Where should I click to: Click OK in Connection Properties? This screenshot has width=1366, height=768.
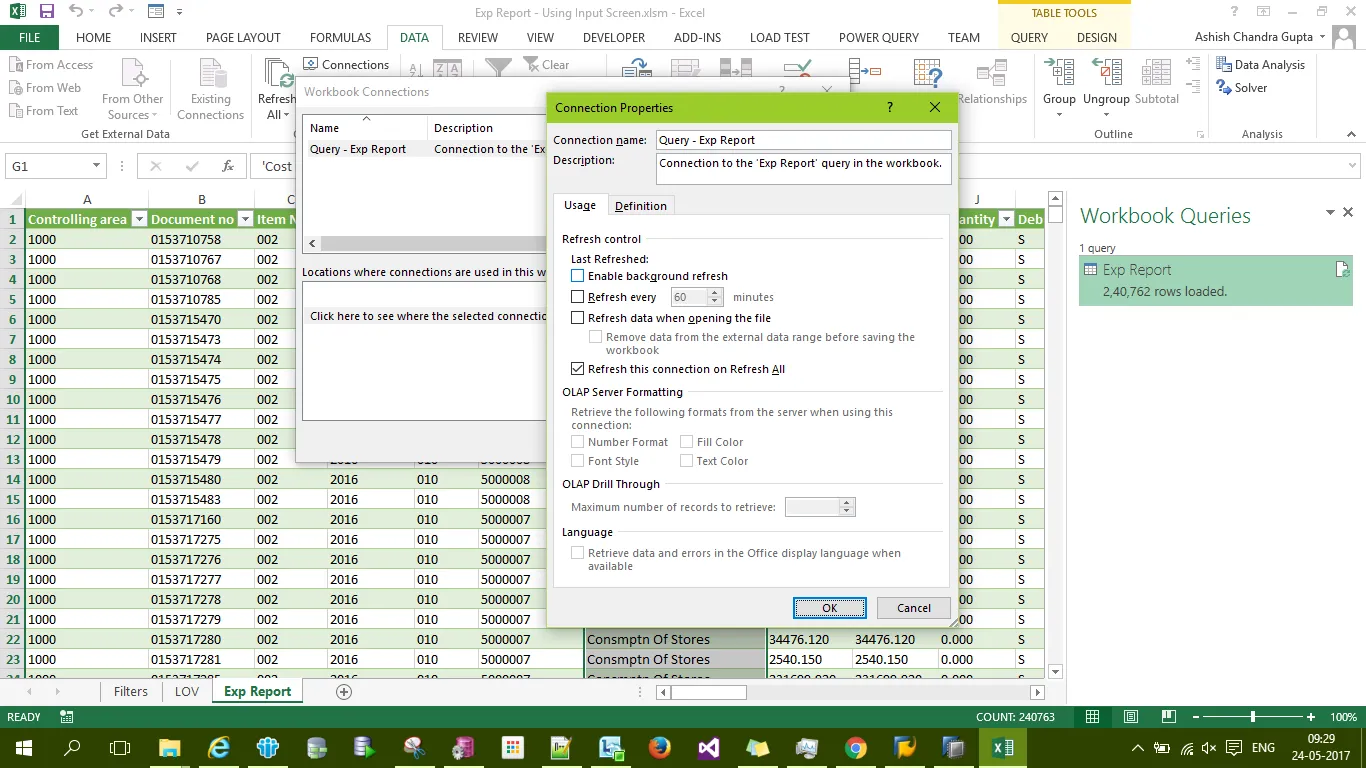pyautogui.click(x=829, y=607)
